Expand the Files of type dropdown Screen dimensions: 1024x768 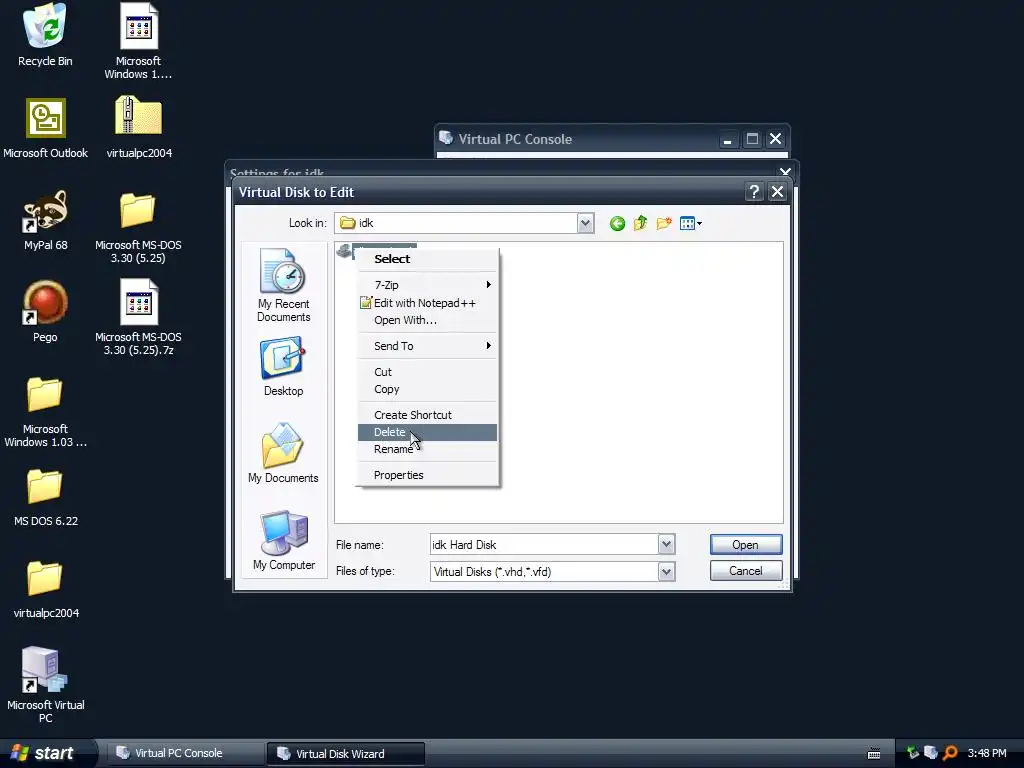coord(666,571)
